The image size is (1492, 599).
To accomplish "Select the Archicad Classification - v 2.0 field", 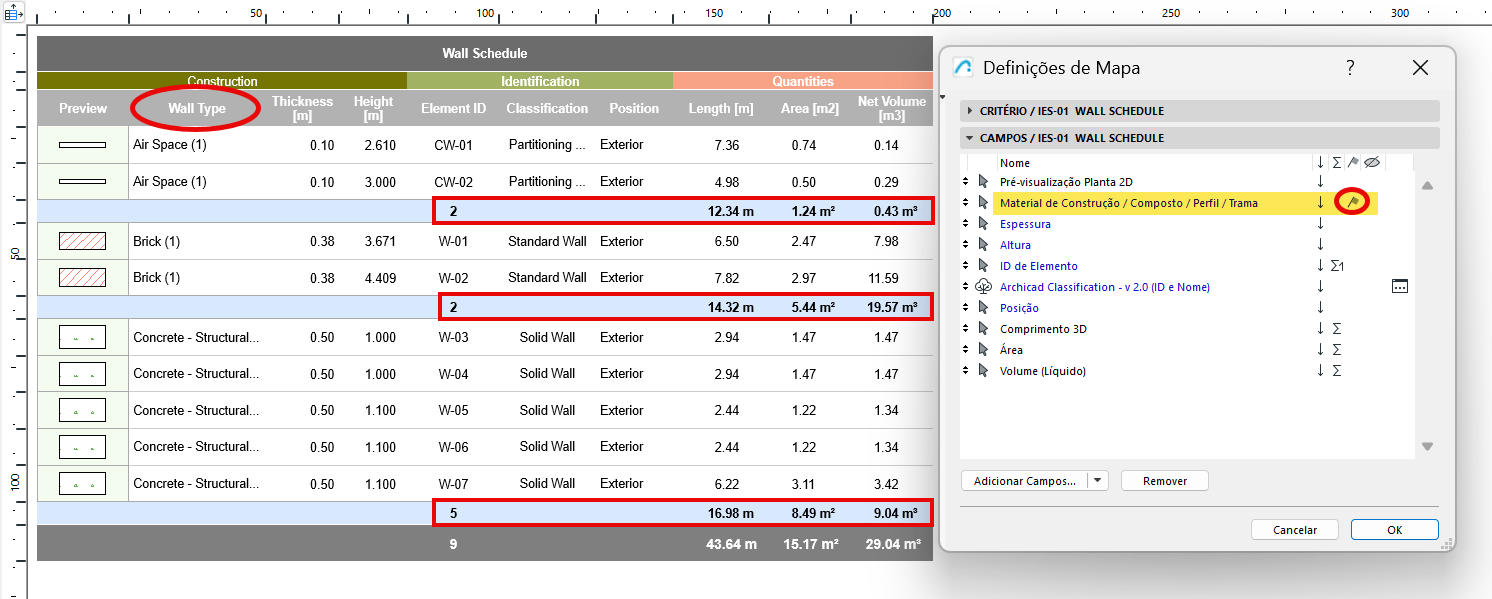I will pyautogui.click(x=1105, y=287).
